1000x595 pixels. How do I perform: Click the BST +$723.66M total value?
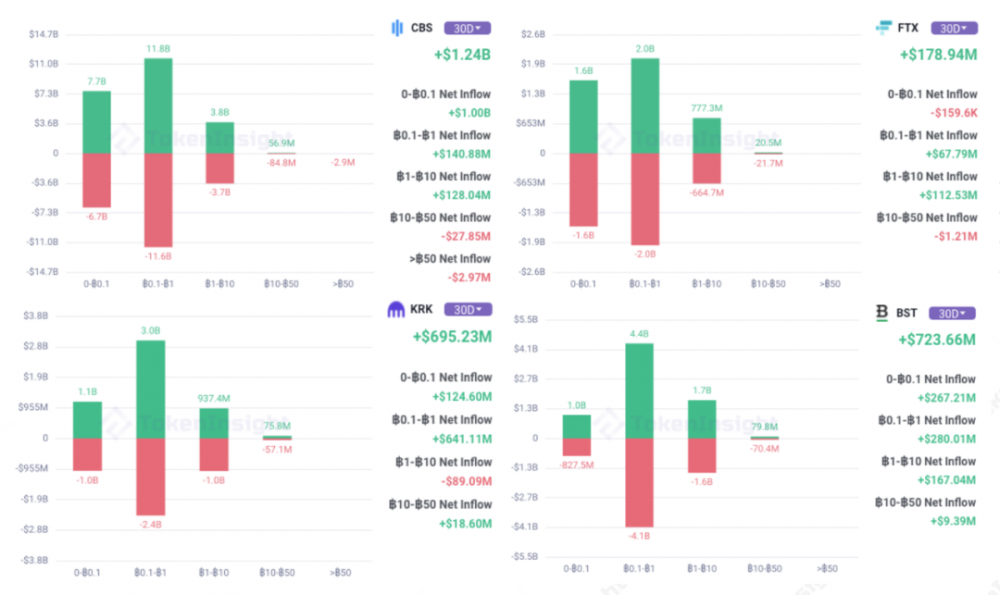(938, 340)
